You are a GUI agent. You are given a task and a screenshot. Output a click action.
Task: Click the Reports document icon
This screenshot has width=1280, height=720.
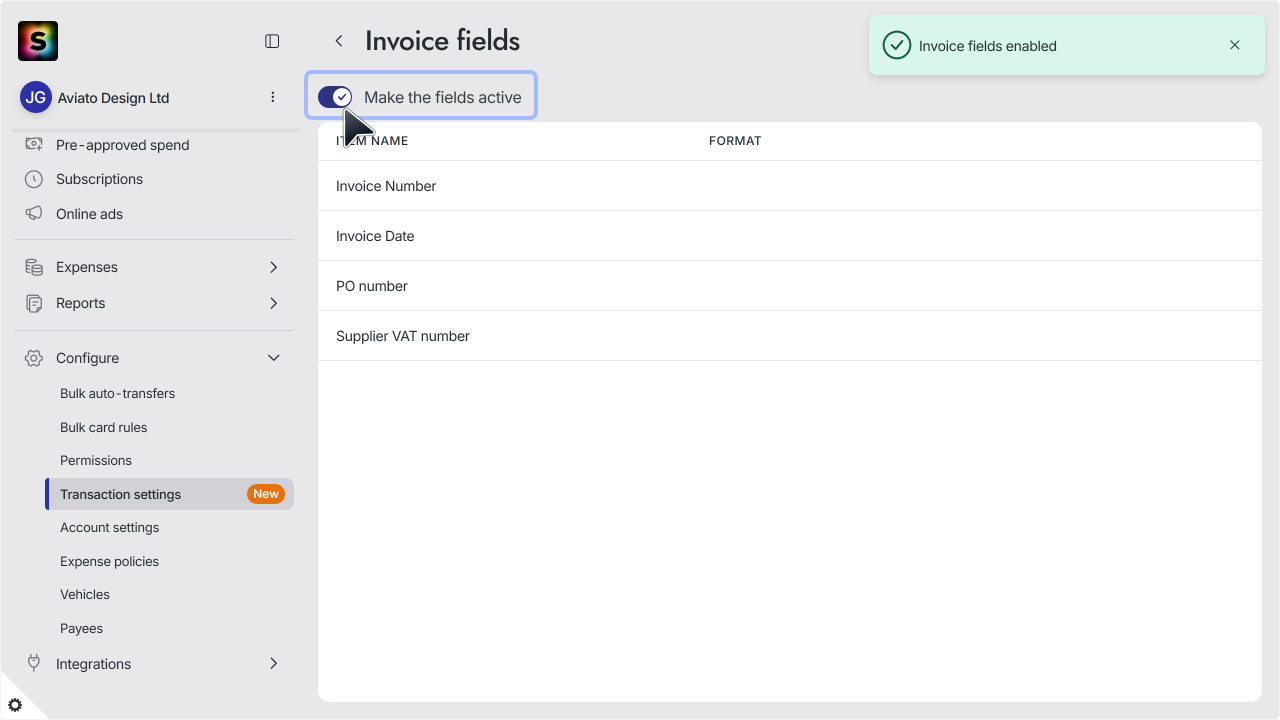click(34, 303)
